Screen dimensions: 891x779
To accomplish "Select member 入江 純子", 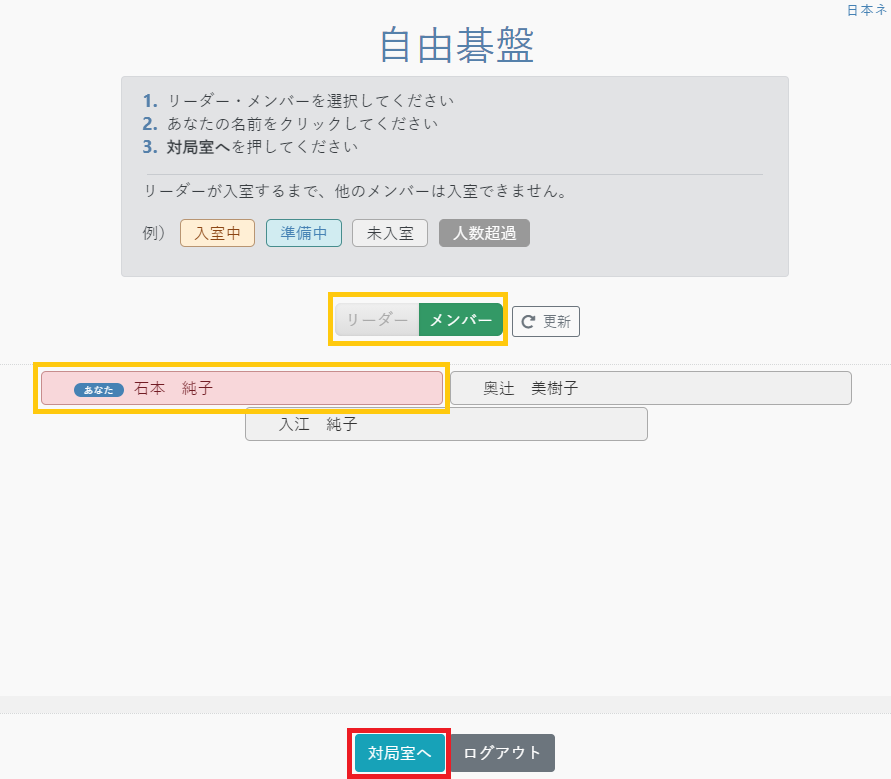I will (x=446, y=424).
